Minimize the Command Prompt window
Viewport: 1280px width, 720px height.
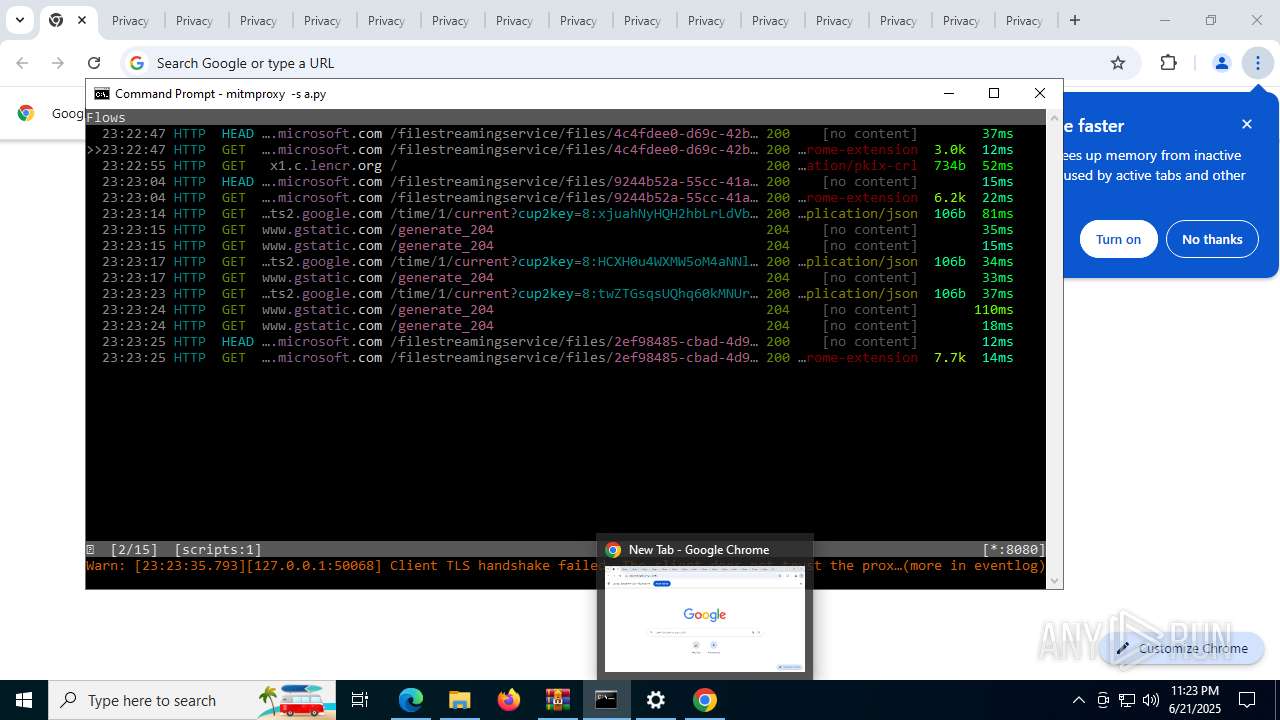949,93
